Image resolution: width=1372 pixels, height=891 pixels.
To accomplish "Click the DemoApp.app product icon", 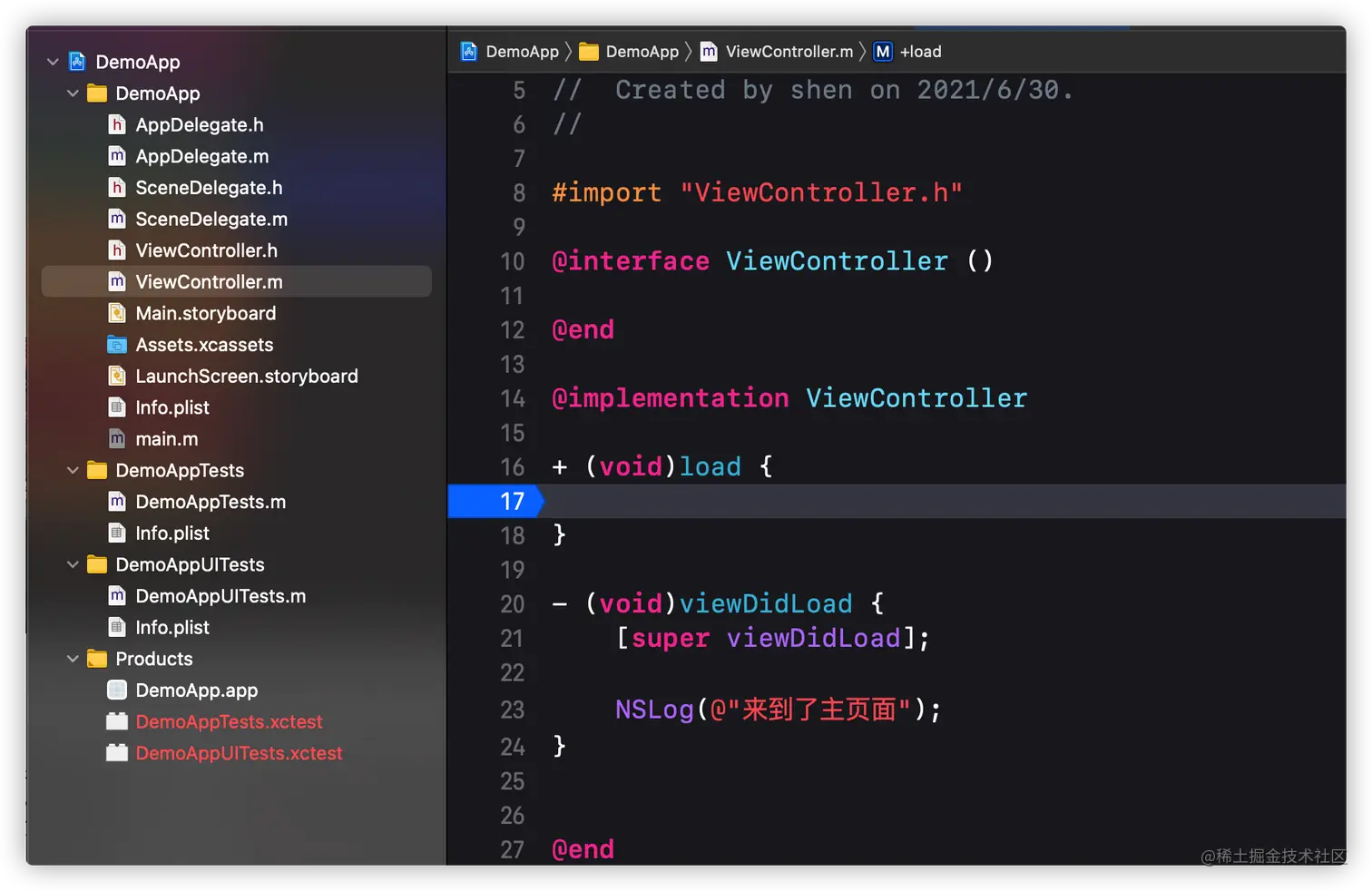I will (117, 690).
